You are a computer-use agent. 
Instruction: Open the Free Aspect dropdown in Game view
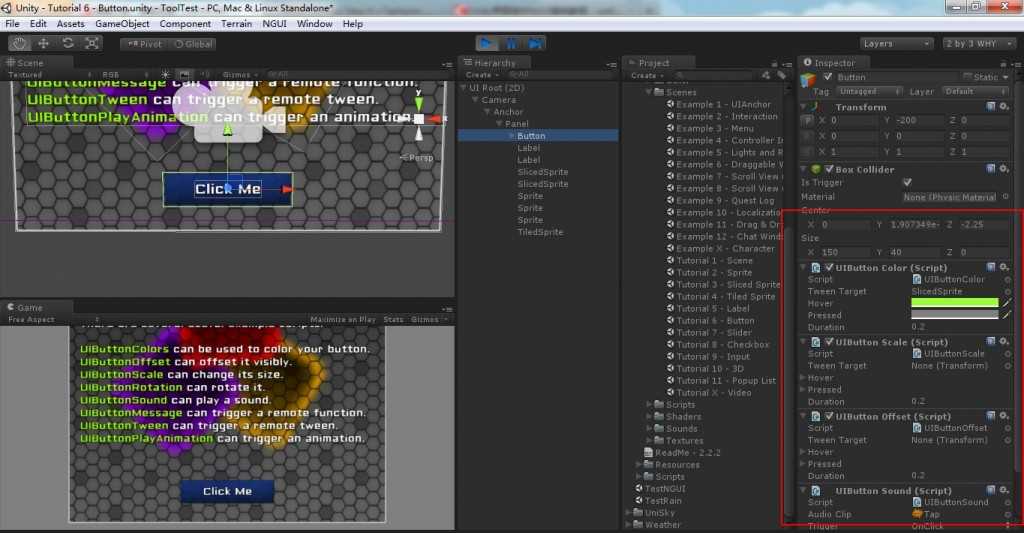point(52,319)
